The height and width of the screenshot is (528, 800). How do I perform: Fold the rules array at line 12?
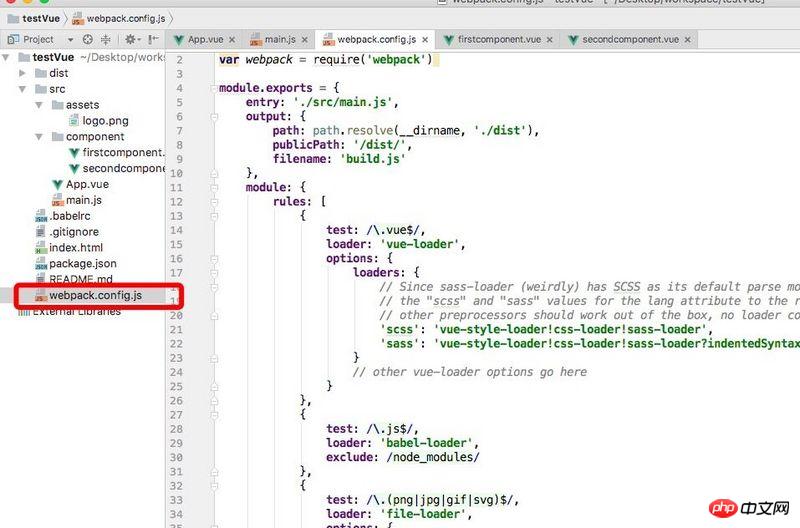(214, 202)
